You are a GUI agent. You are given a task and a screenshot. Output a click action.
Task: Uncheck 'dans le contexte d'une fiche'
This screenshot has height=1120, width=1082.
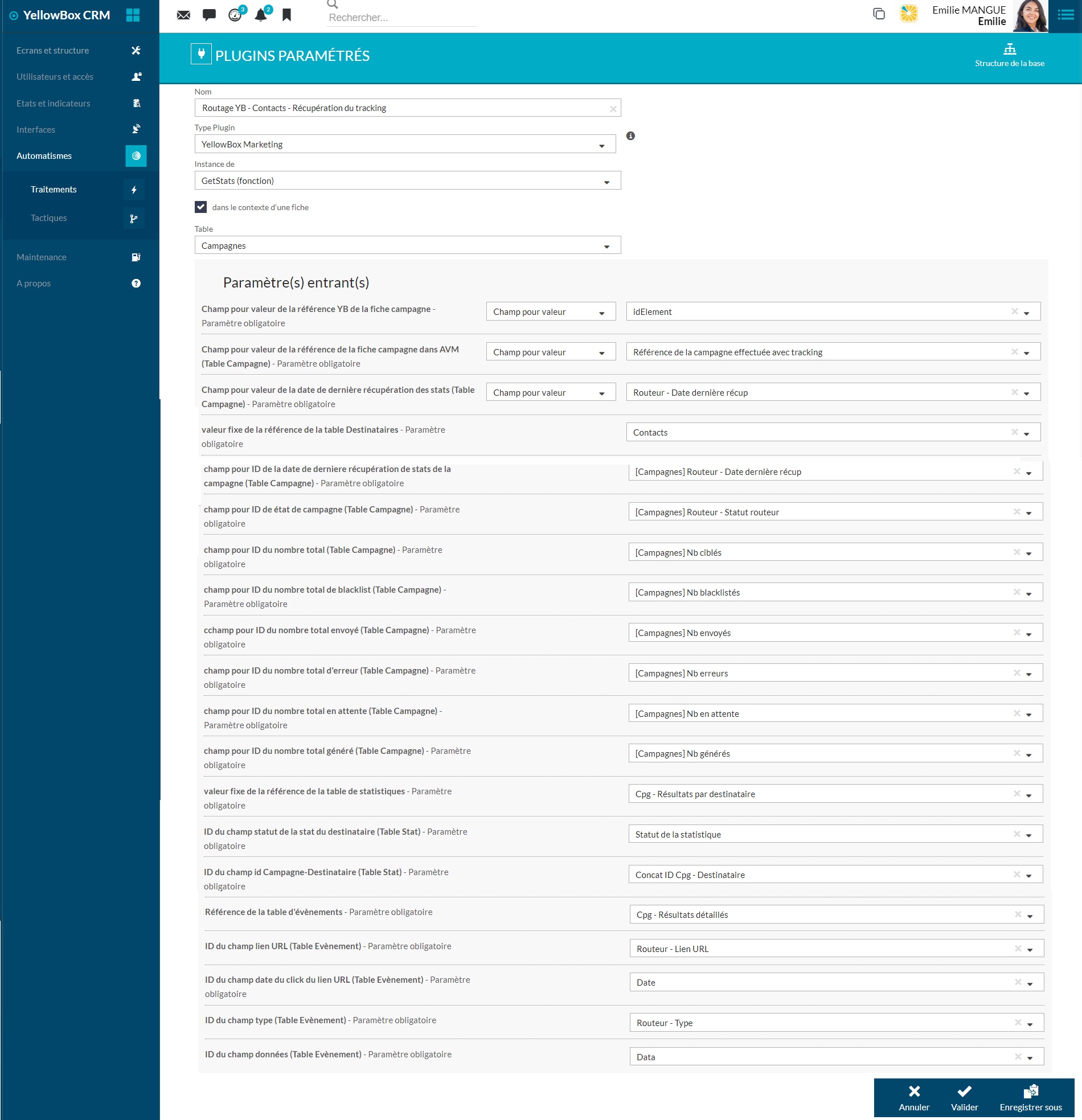200,207
